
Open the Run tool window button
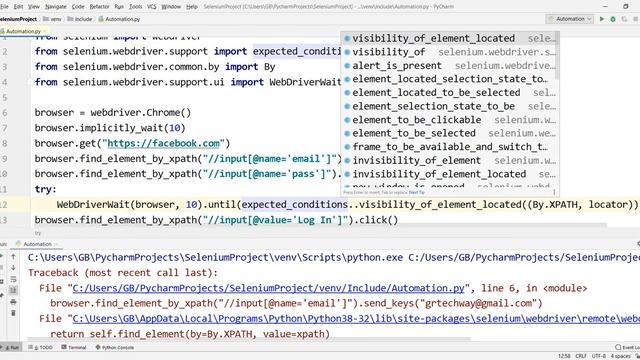tap(11, 347)
